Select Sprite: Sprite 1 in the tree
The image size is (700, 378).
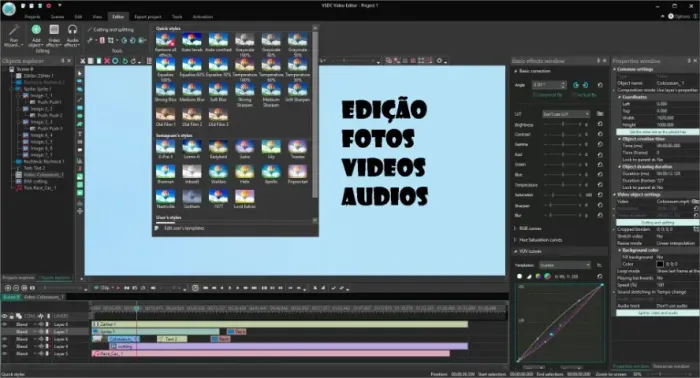[x=37, y=89]
